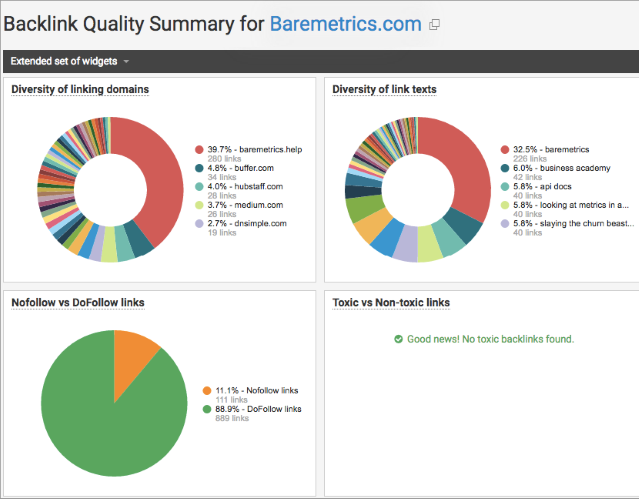Screen dimensions: 639x499
Task: Click the '4.0% - hubstaff.com' legend label
Action: click(245, 186)
